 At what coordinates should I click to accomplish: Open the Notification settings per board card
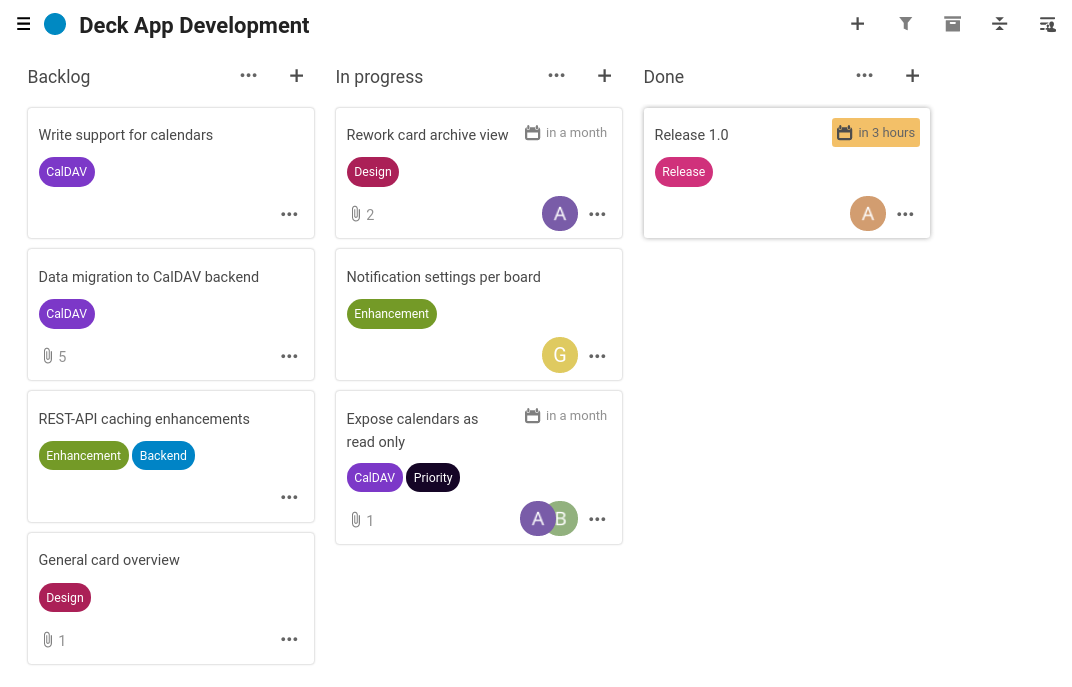(443, 277)
